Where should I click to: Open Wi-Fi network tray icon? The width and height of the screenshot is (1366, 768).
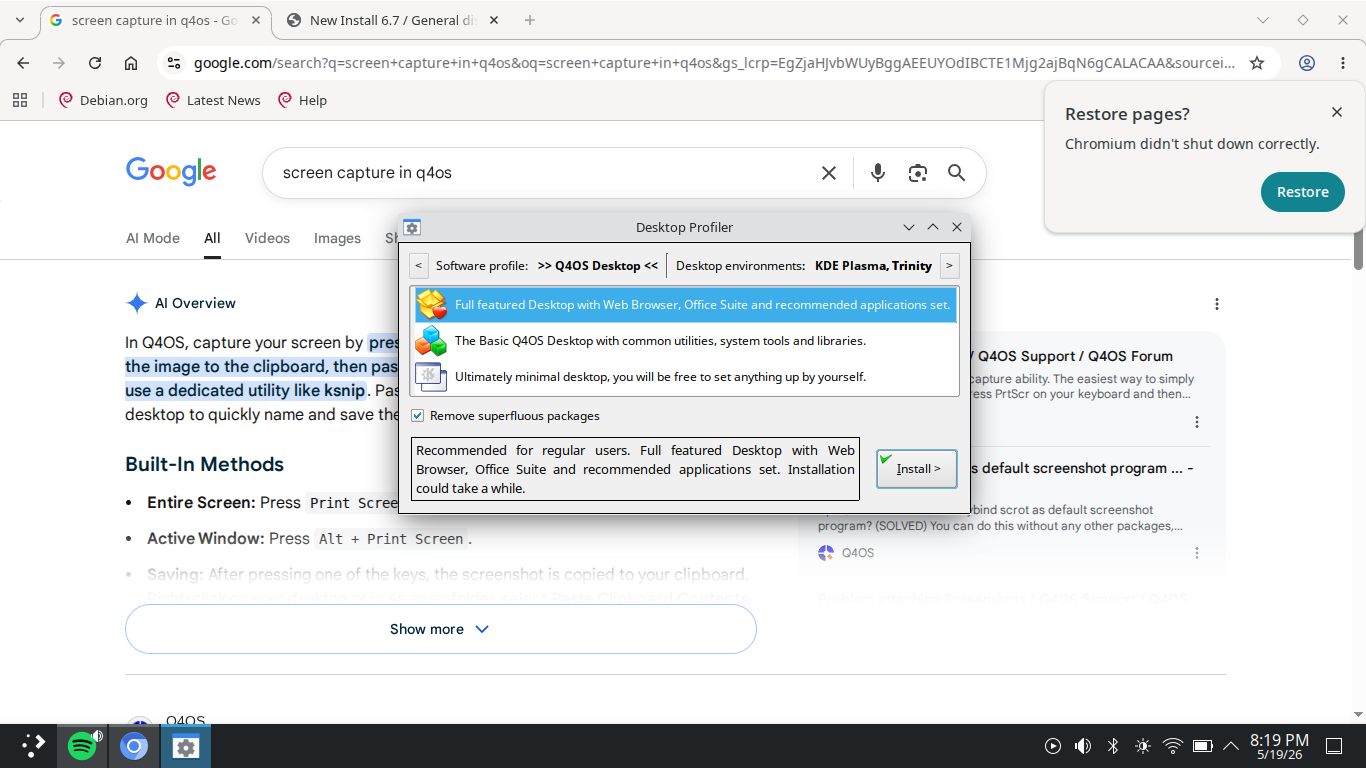tap(1173, 746)
